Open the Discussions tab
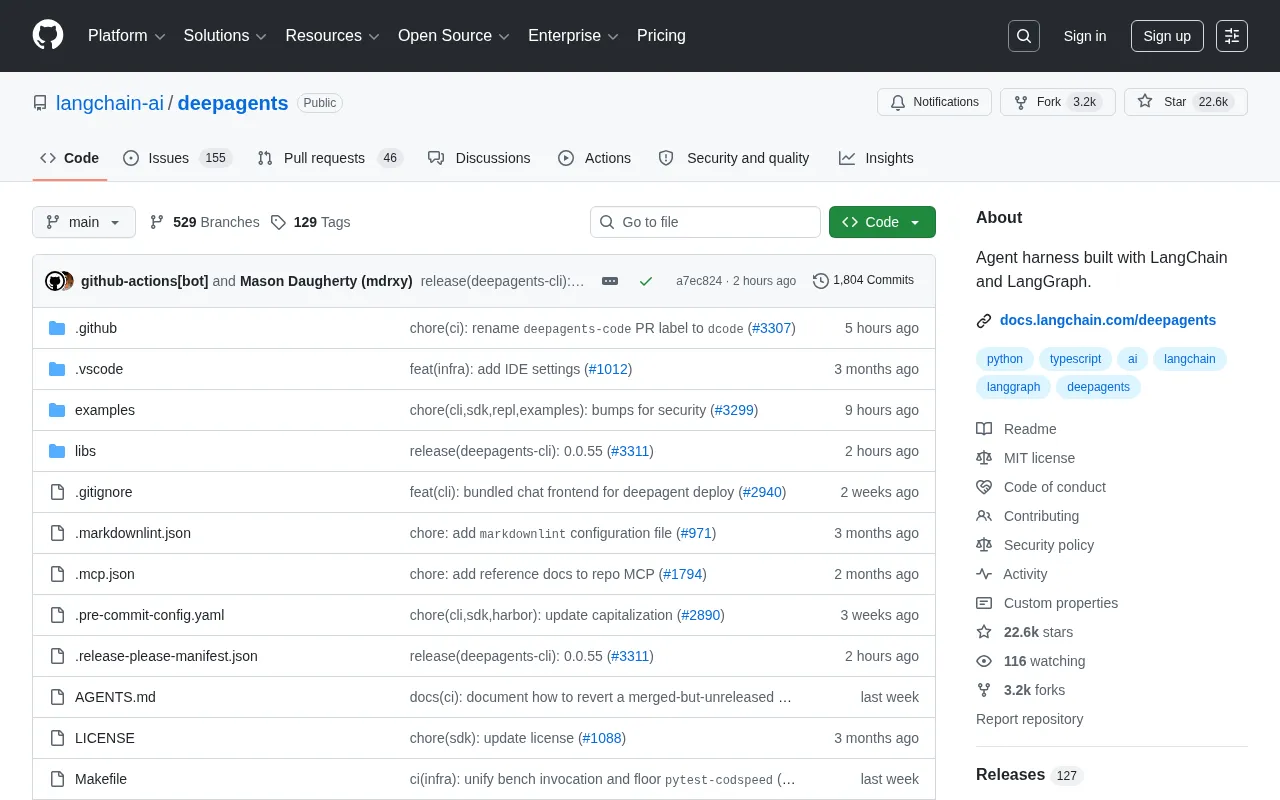Screen dimensions: 1280x800 479,158
